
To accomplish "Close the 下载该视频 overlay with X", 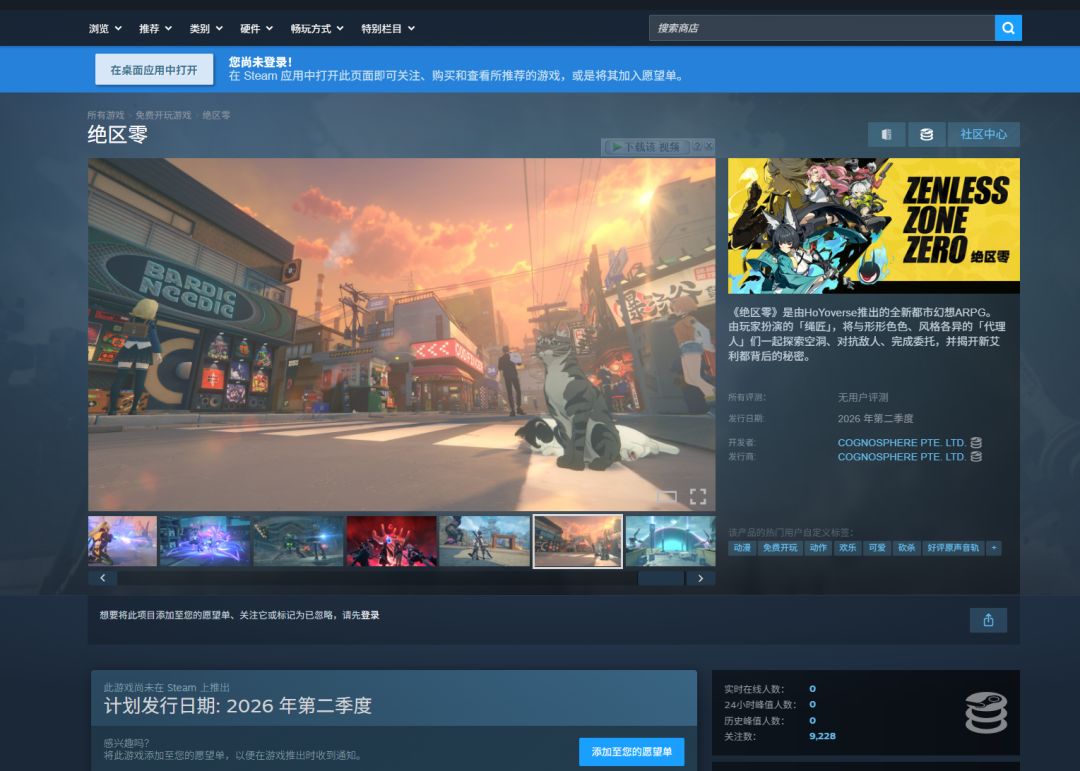I will (x=709, y=147).
